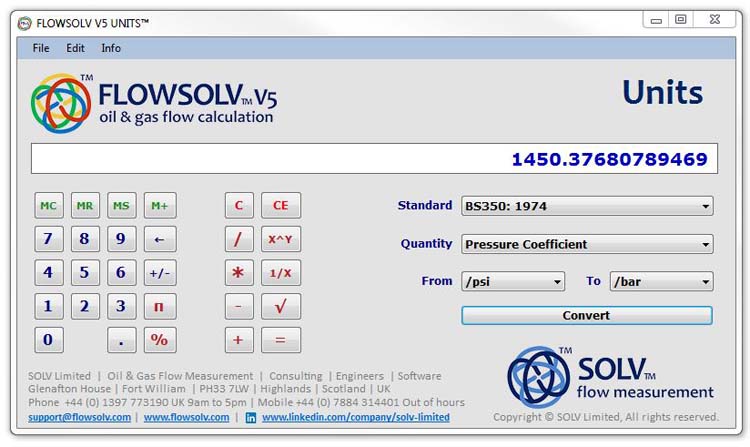750x447 pixels.
Task: Click the plus operator key
Action: [239, 340]
